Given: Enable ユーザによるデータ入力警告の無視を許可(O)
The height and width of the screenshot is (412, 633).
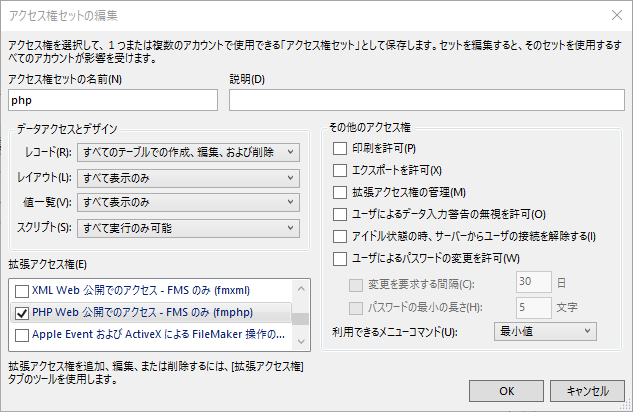Looking at the screenshot, I should 340,214.
